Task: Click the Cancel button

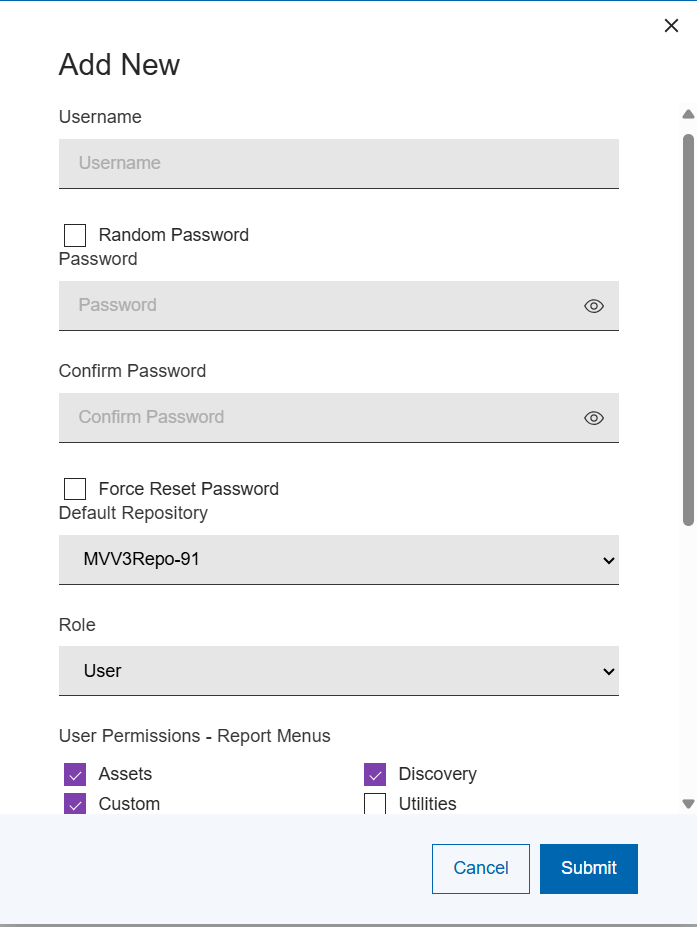Action: coord(481,868)
